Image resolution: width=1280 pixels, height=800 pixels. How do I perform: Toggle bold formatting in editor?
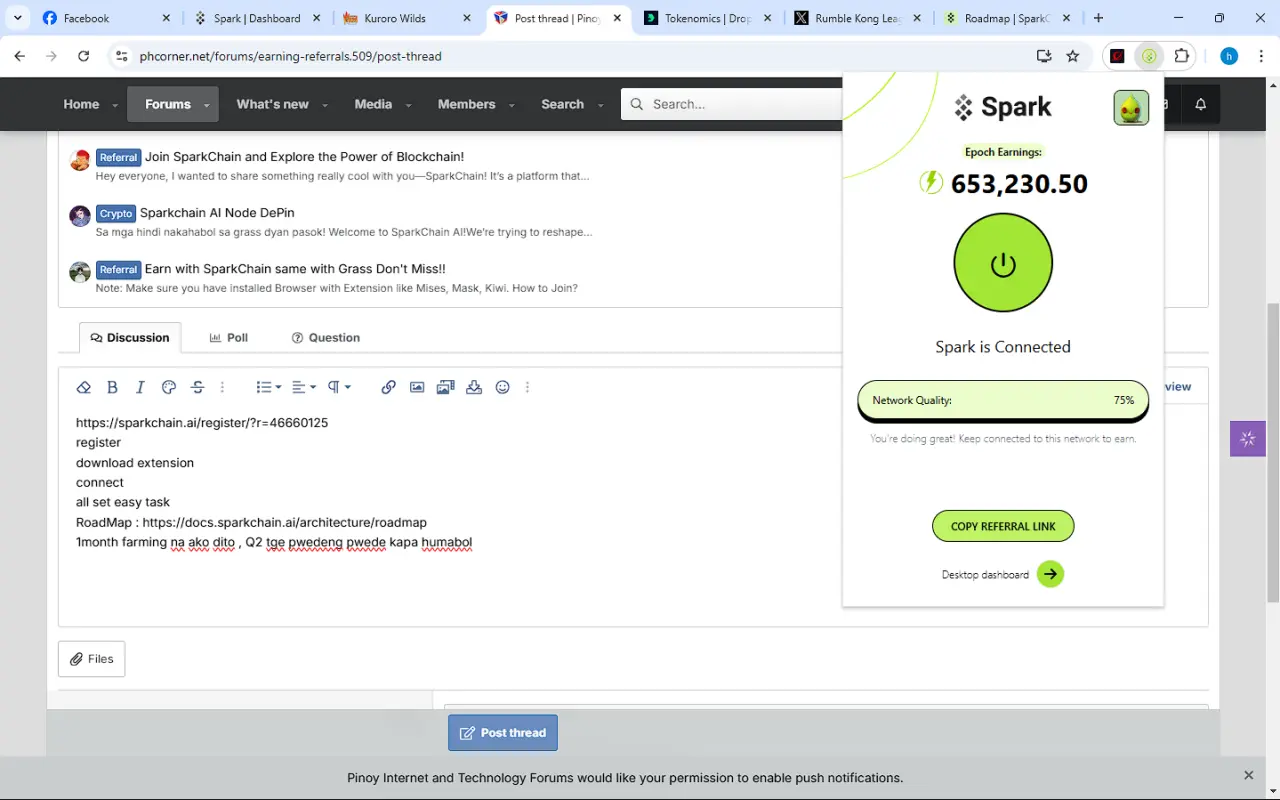click(x=112, y=387)
